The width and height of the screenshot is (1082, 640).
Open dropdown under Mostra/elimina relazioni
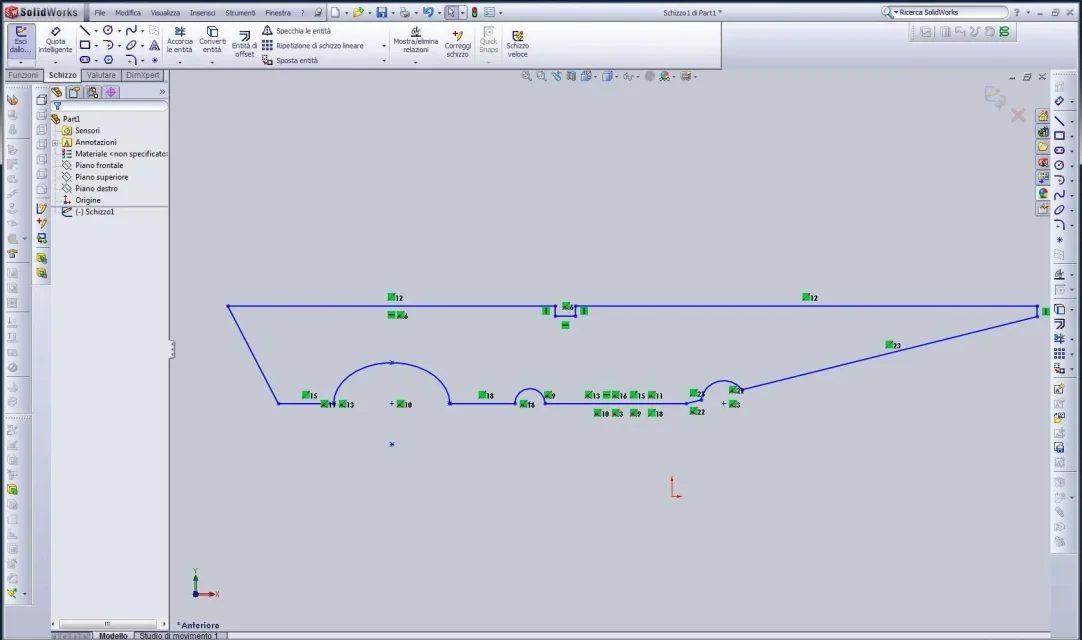pos(415,63)
